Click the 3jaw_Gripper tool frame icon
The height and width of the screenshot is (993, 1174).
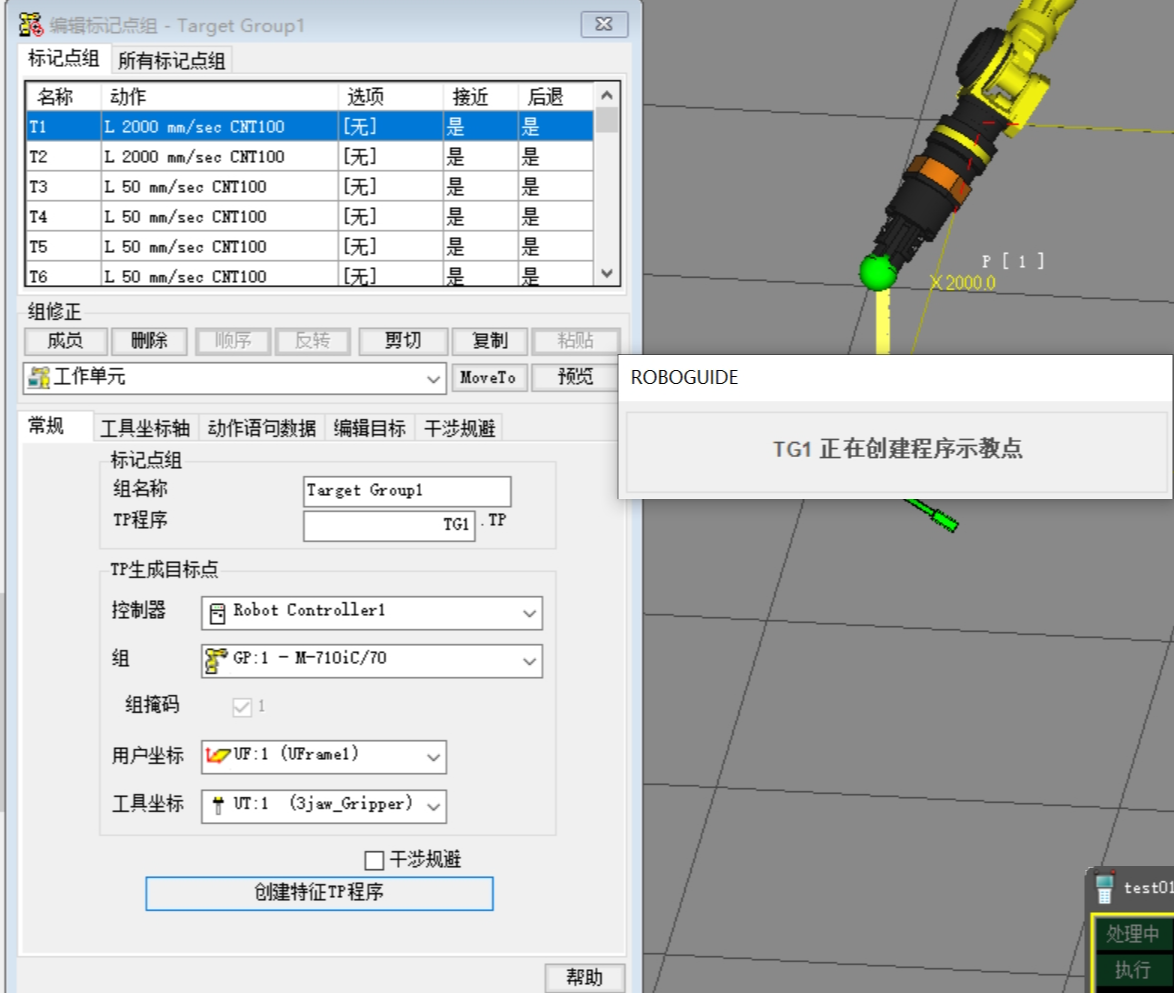click(220, 805)
